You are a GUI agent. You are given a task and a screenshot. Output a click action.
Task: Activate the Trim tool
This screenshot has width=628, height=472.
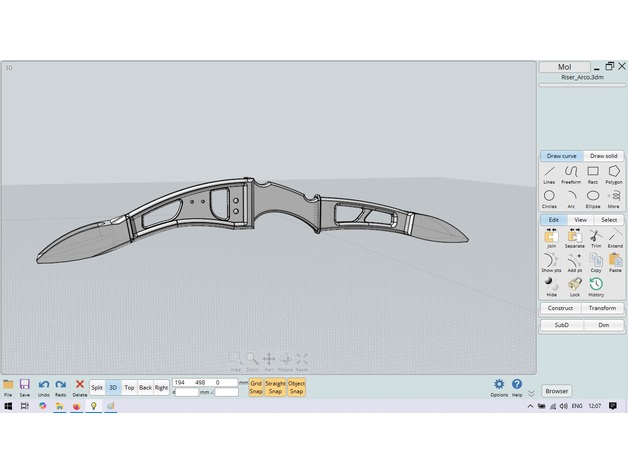click(595, 237)
